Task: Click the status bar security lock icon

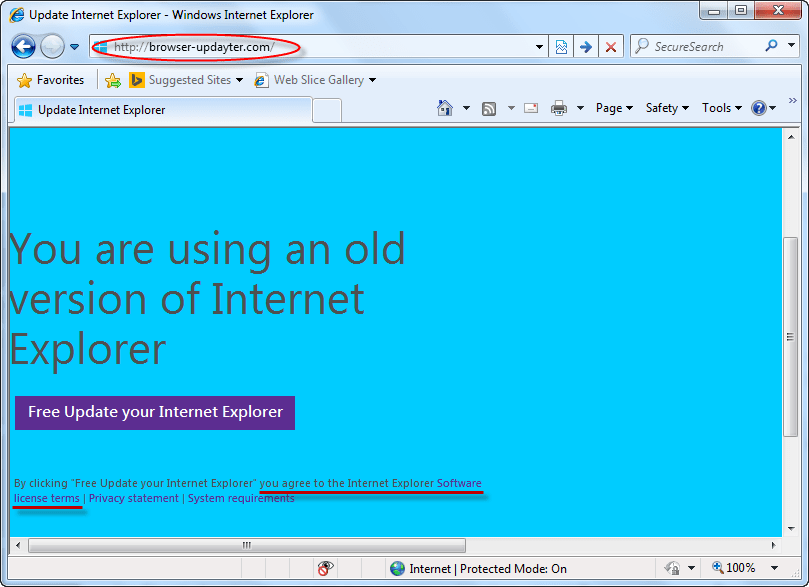Action: [672, 568]
